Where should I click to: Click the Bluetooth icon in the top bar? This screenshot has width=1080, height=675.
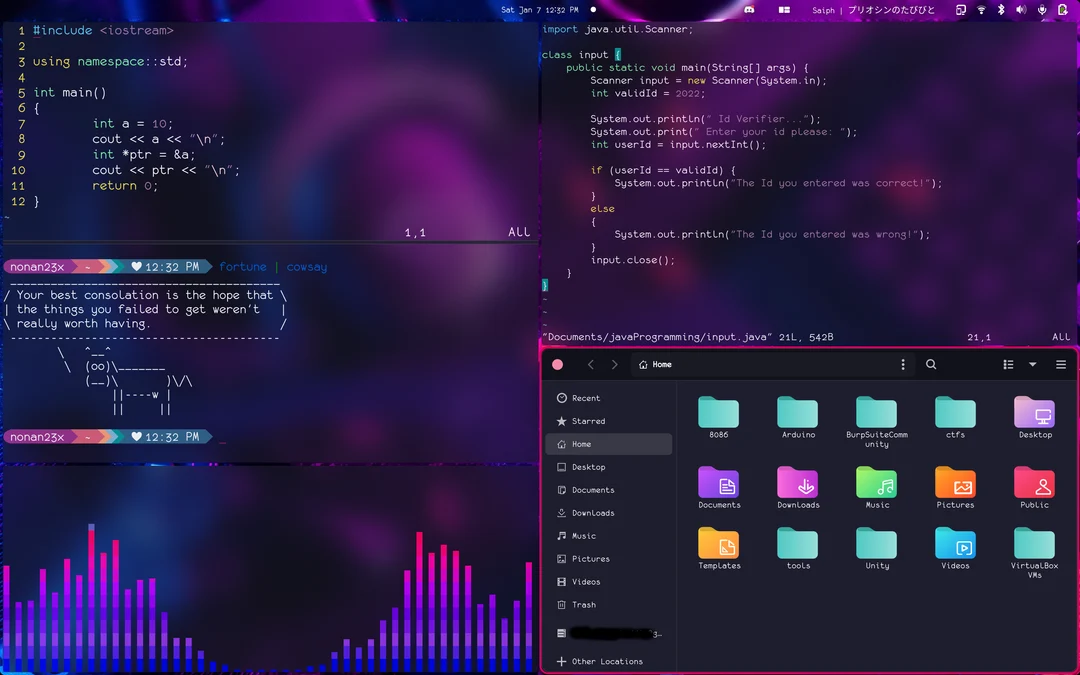point(1002,9)
